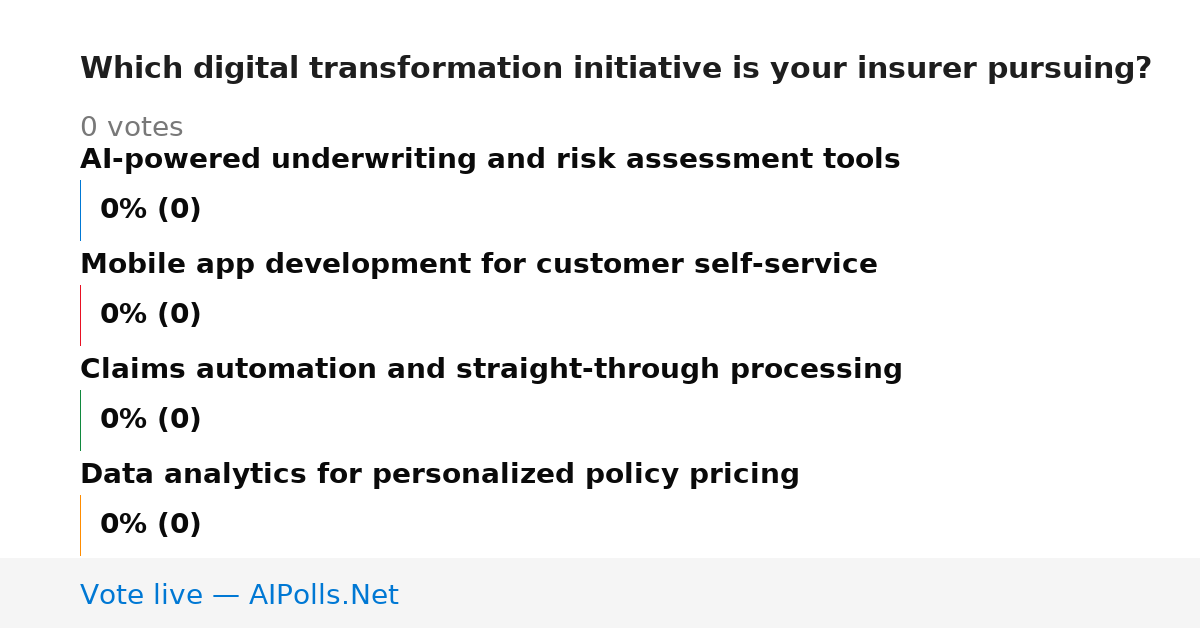The image size is (1200, 628).
Task: Click the blue bar under AI-powered underwriting
Action: [80, 210]
